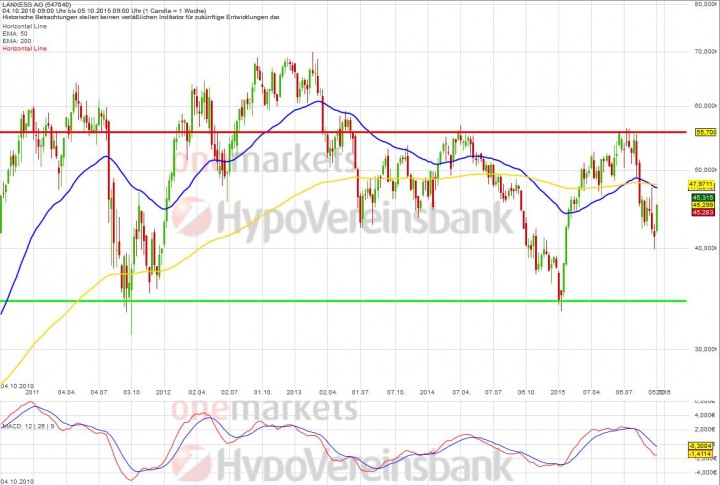Click the 04.10.2010 start date below the chart
720x485 pixels.
click(x=19, y=384)
